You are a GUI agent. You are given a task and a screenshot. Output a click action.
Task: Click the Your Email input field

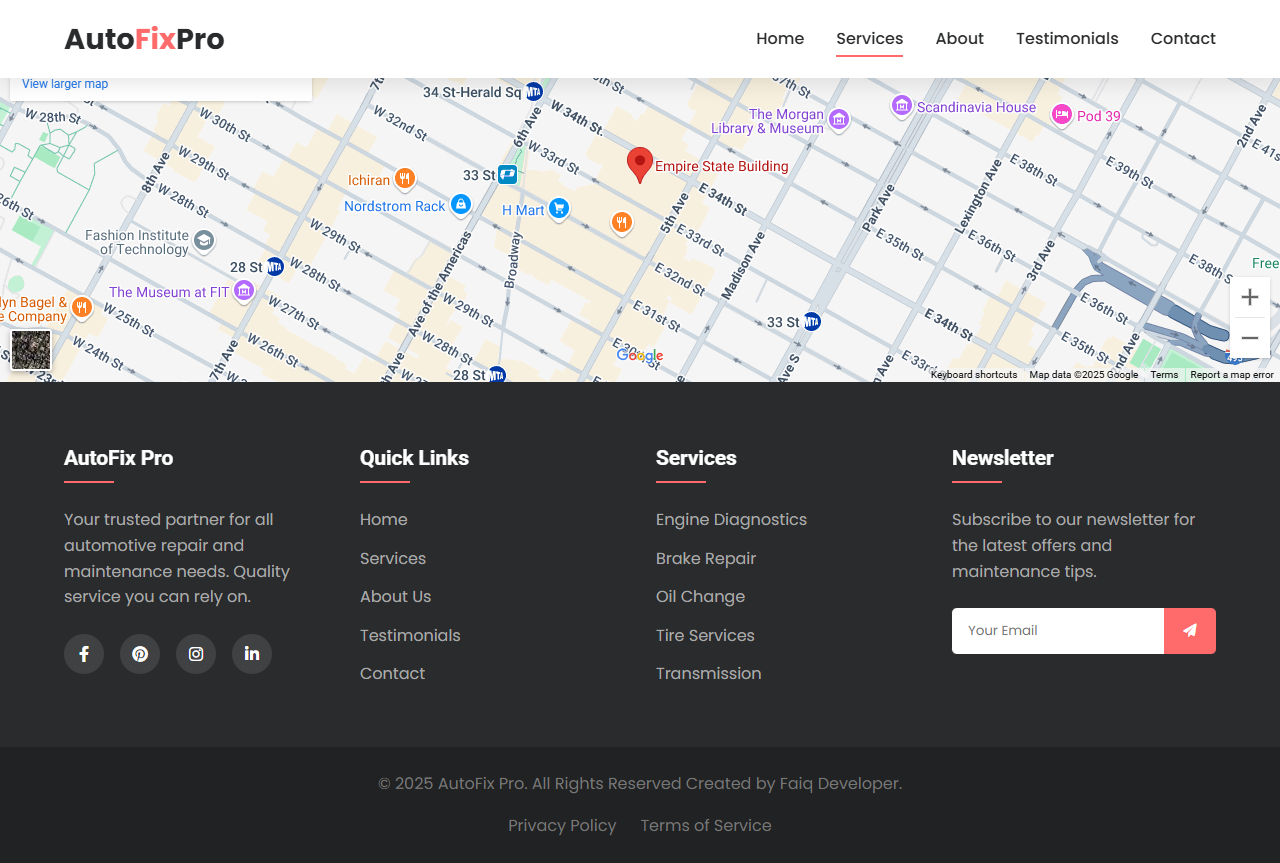(x=1057, y=631)
